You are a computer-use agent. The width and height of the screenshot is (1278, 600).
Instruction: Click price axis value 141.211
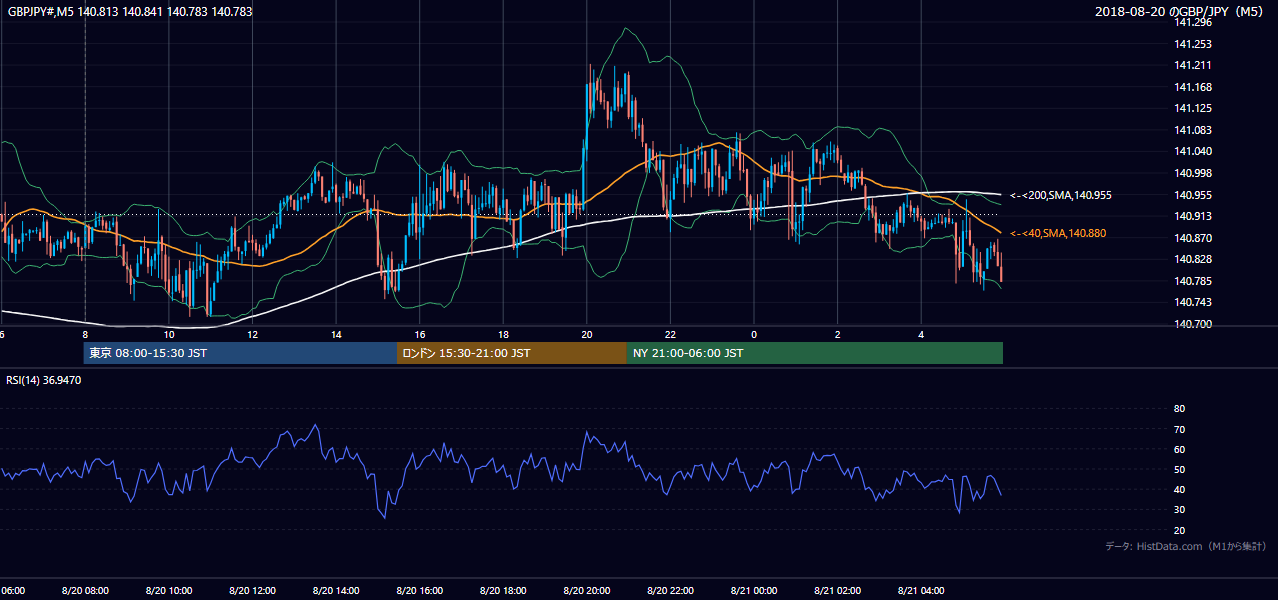tap(1193, 65)
